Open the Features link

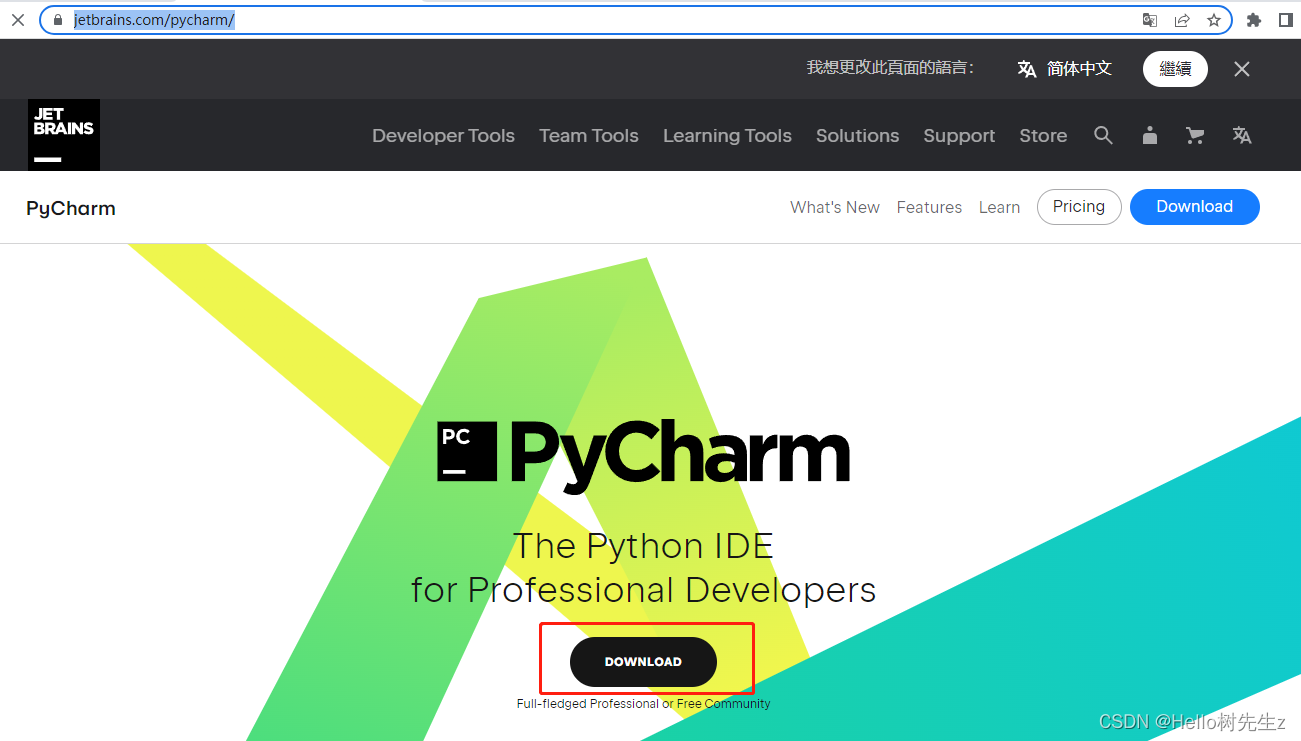point(929,207)
